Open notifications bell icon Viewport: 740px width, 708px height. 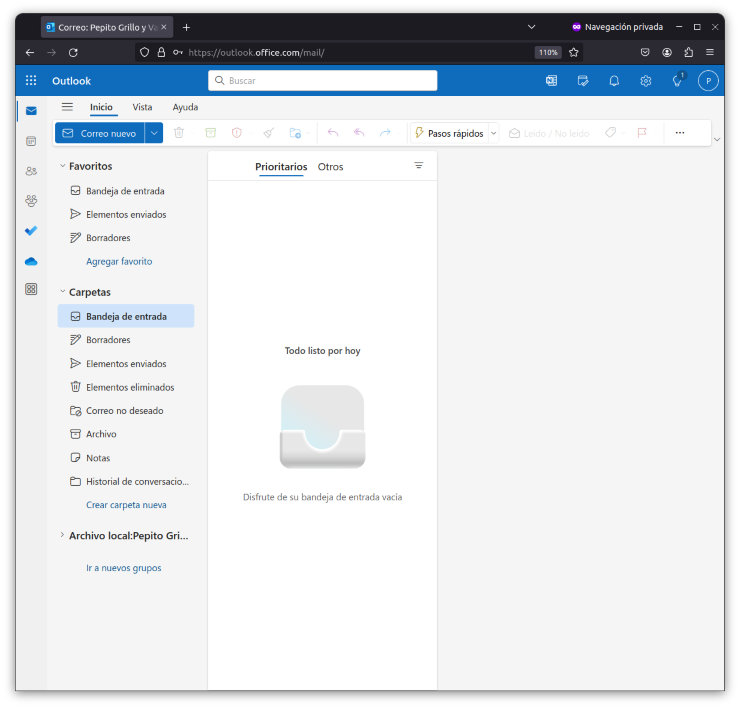[614, 81]
